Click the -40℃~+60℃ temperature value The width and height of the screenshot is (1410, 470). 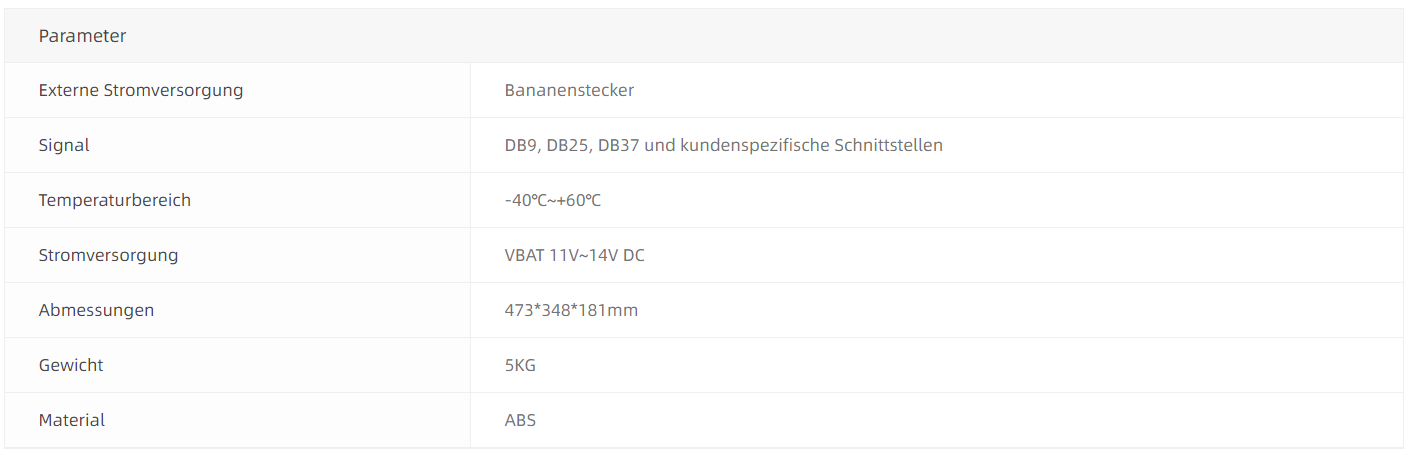coord(553,200)
